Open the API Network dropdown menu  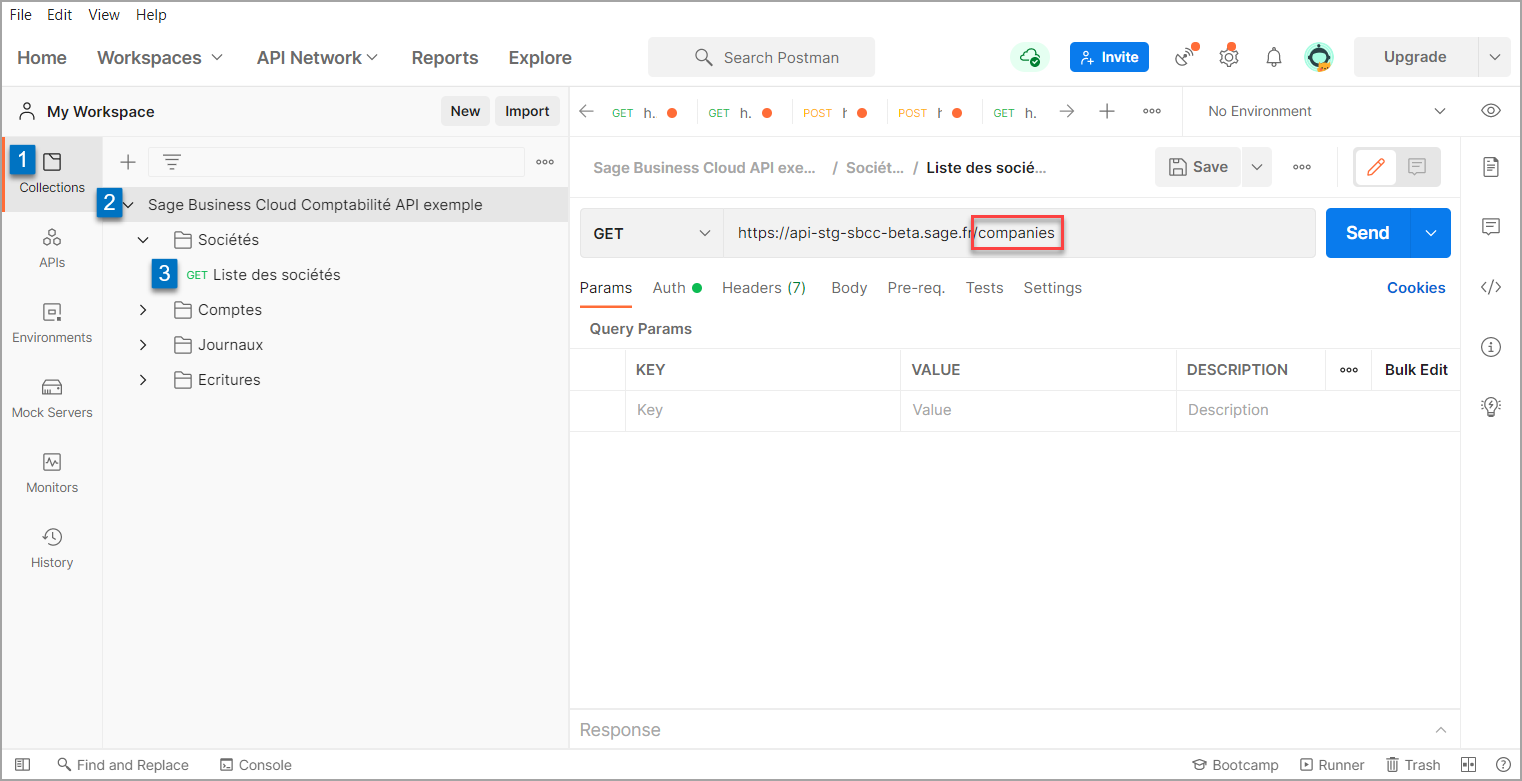pyautogui.click(x=317, y=58)
